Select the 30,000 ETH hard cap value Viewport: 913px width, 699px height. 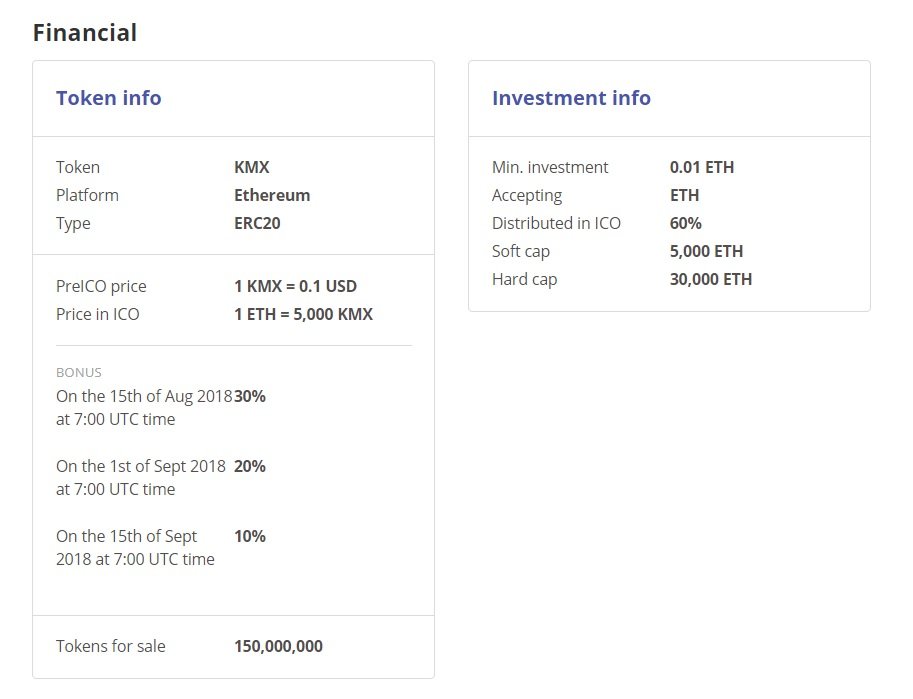pos(711,279)
